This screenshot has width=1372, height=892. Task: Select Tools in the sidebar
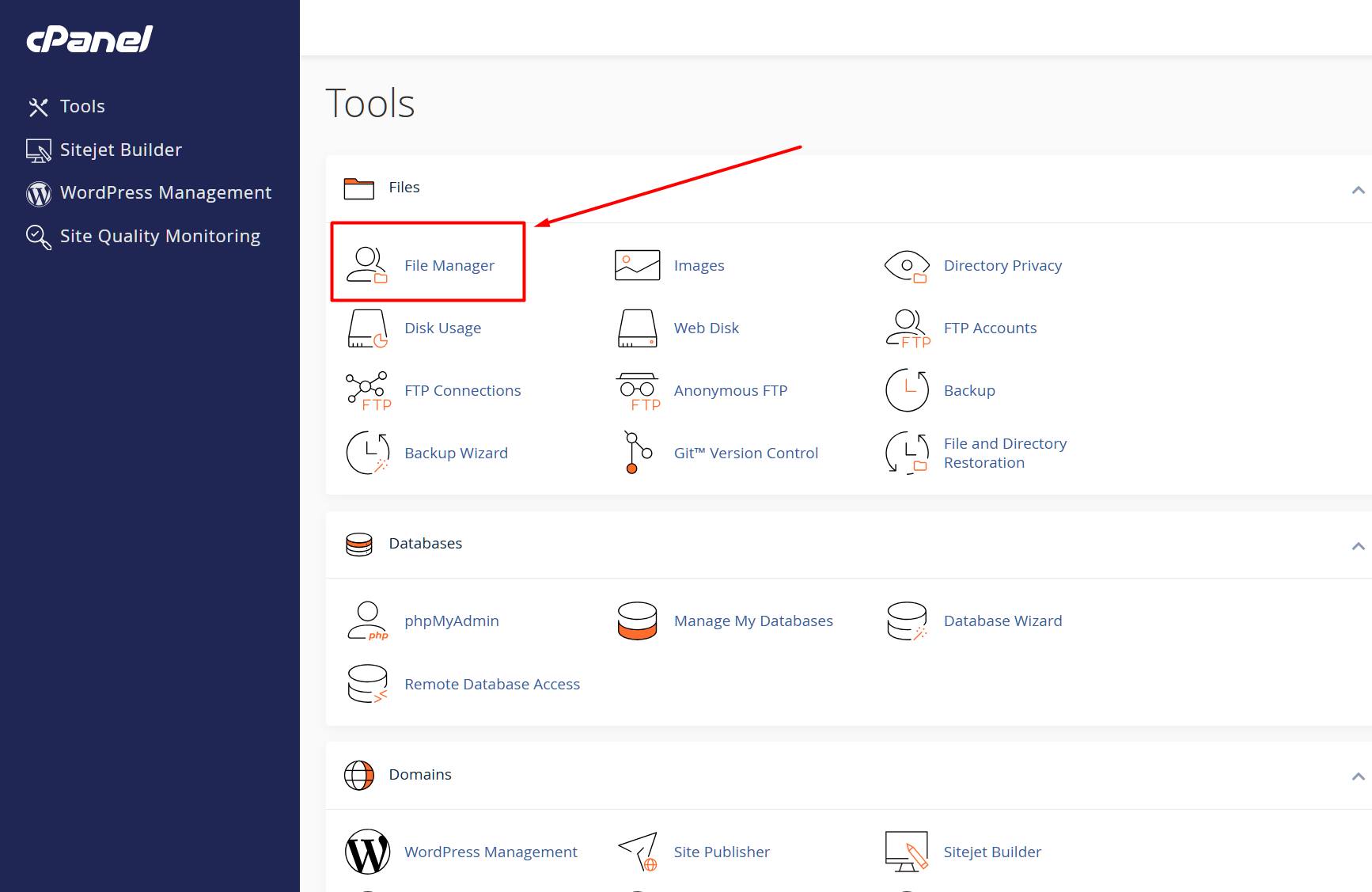click(x=82, y=107)
